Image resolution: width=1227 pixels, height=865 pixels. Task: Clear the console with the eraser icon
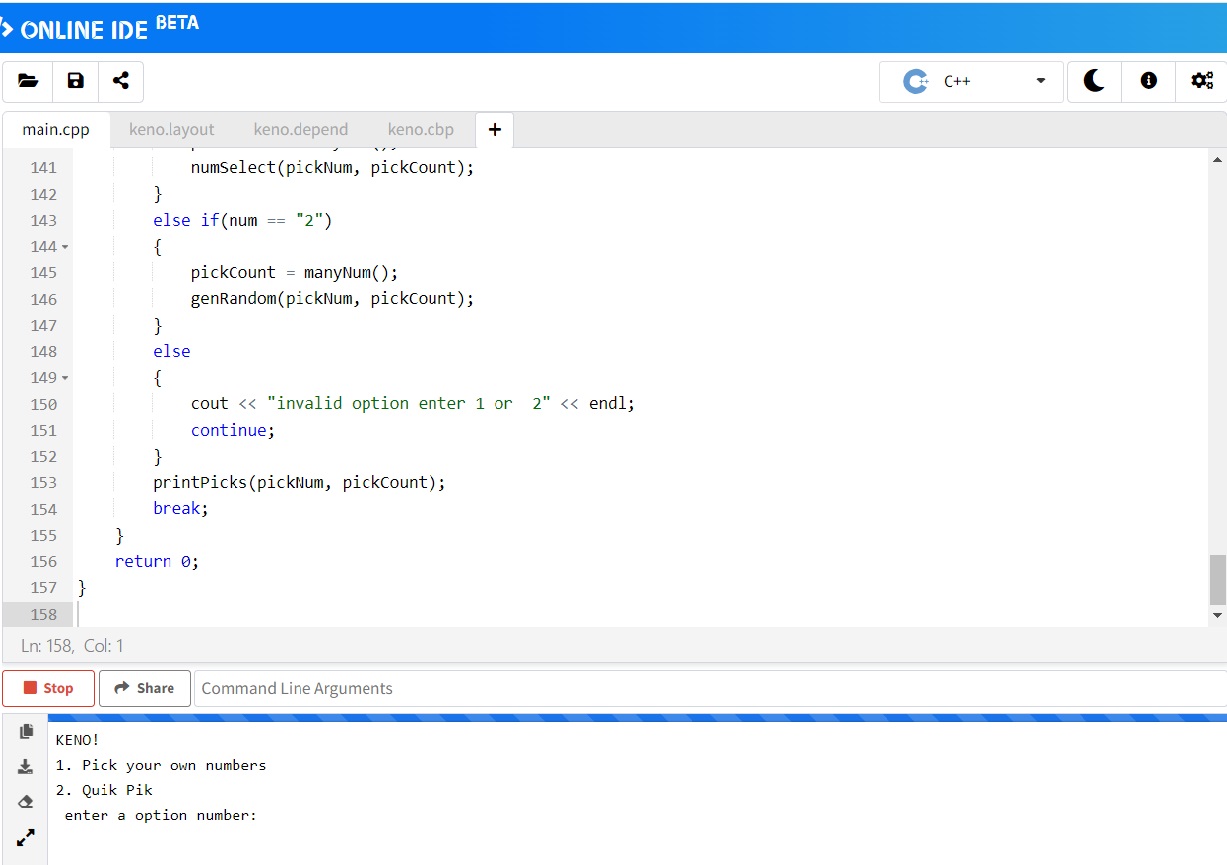26,801
